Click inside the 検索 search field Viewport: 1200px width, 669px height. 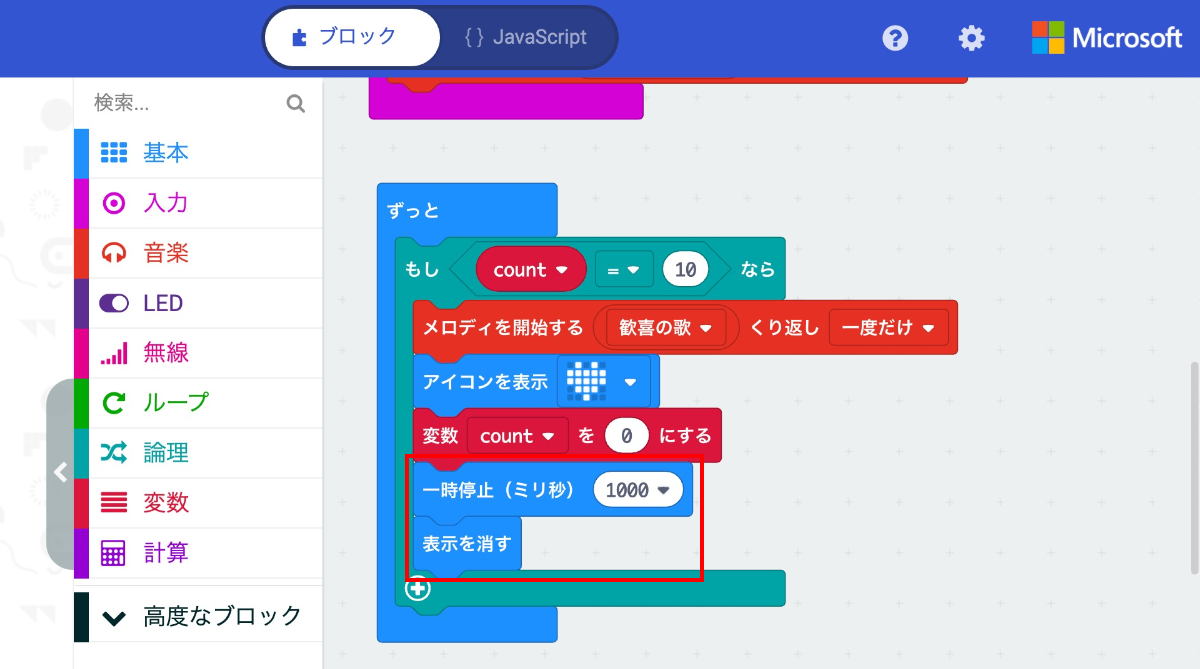click(x=180, y=103)
